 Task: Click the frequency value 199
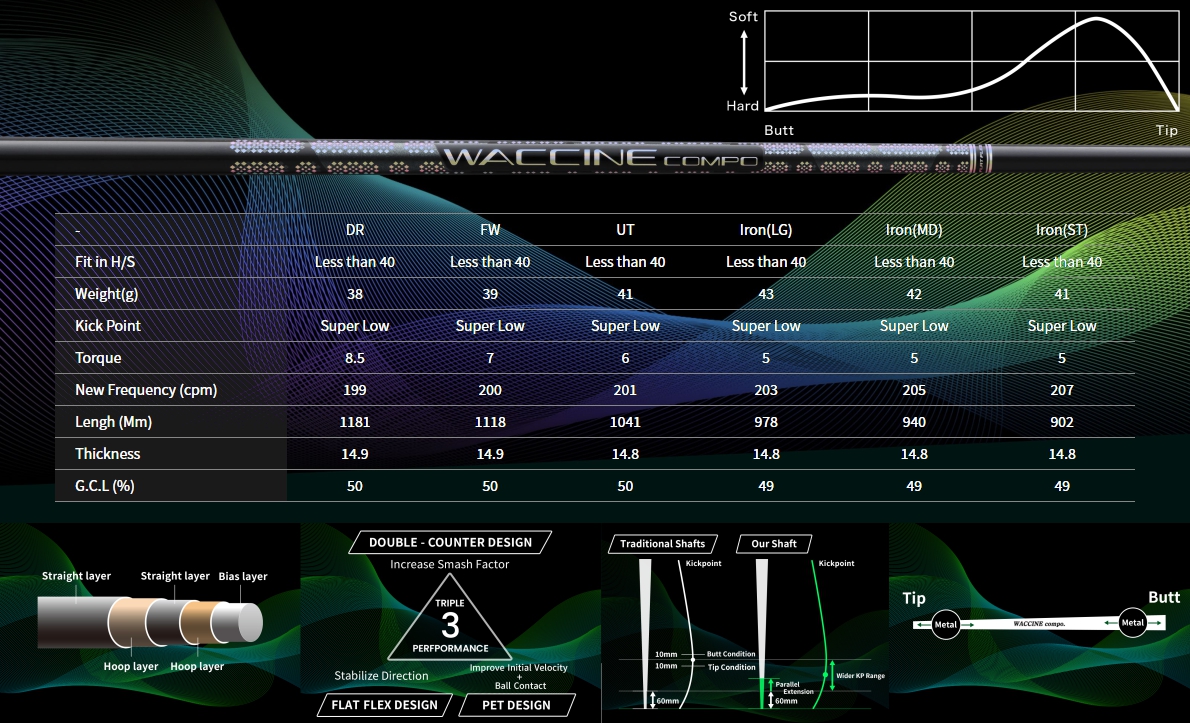tap(354, 390)
